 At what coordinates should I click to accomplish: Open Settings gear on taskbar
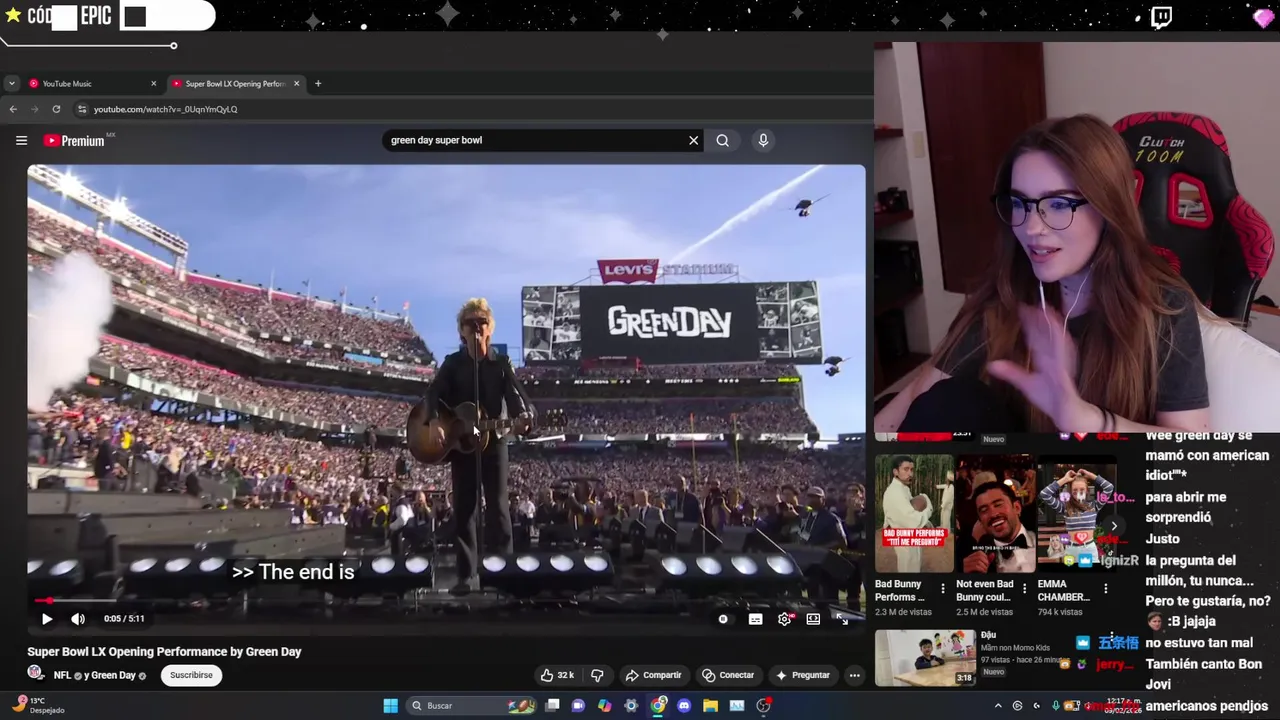coord(631,706)
